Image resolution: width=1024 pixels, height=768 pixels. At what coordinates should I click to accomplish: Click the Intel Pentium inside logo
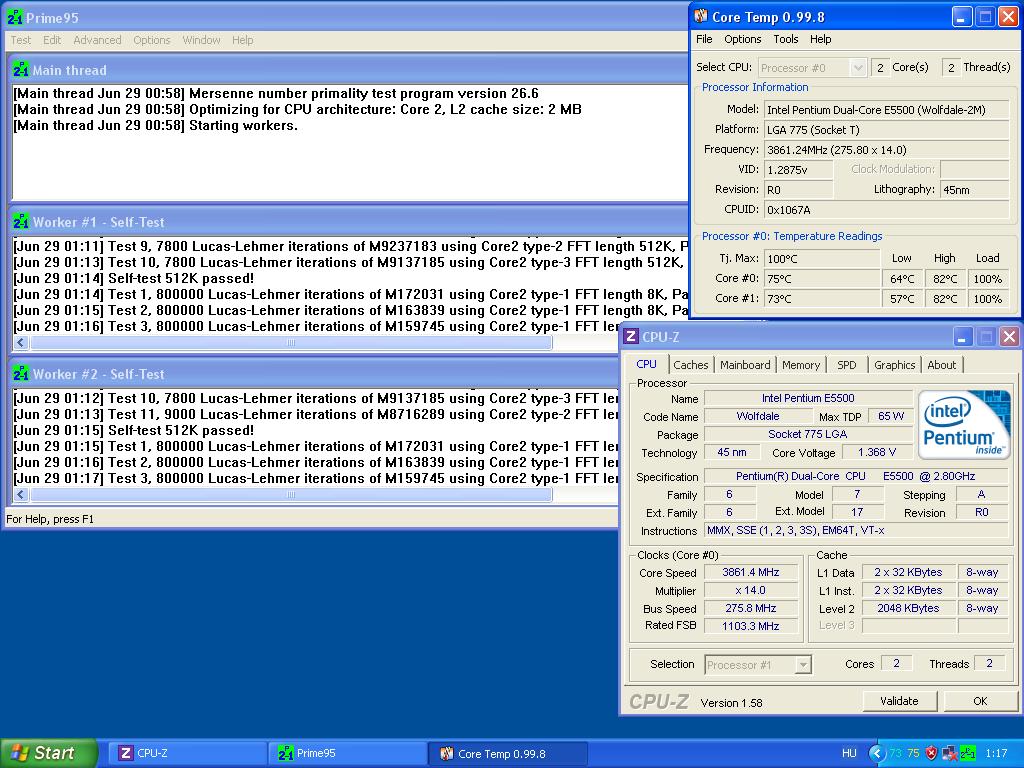[964, 425]
